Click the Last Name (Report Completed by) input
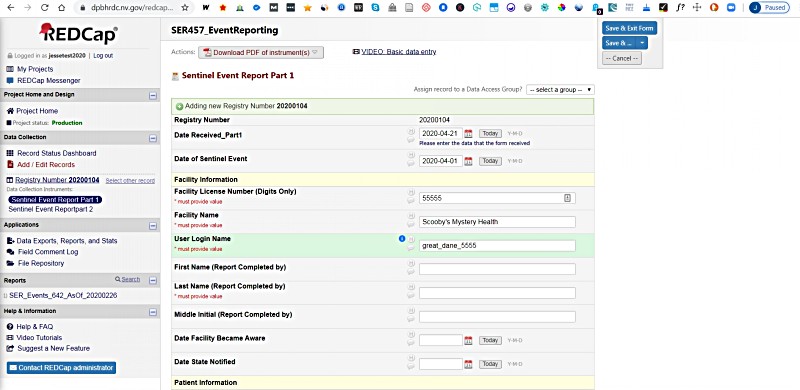The width and height of the screenshot is (800, 390). point(497,293)
